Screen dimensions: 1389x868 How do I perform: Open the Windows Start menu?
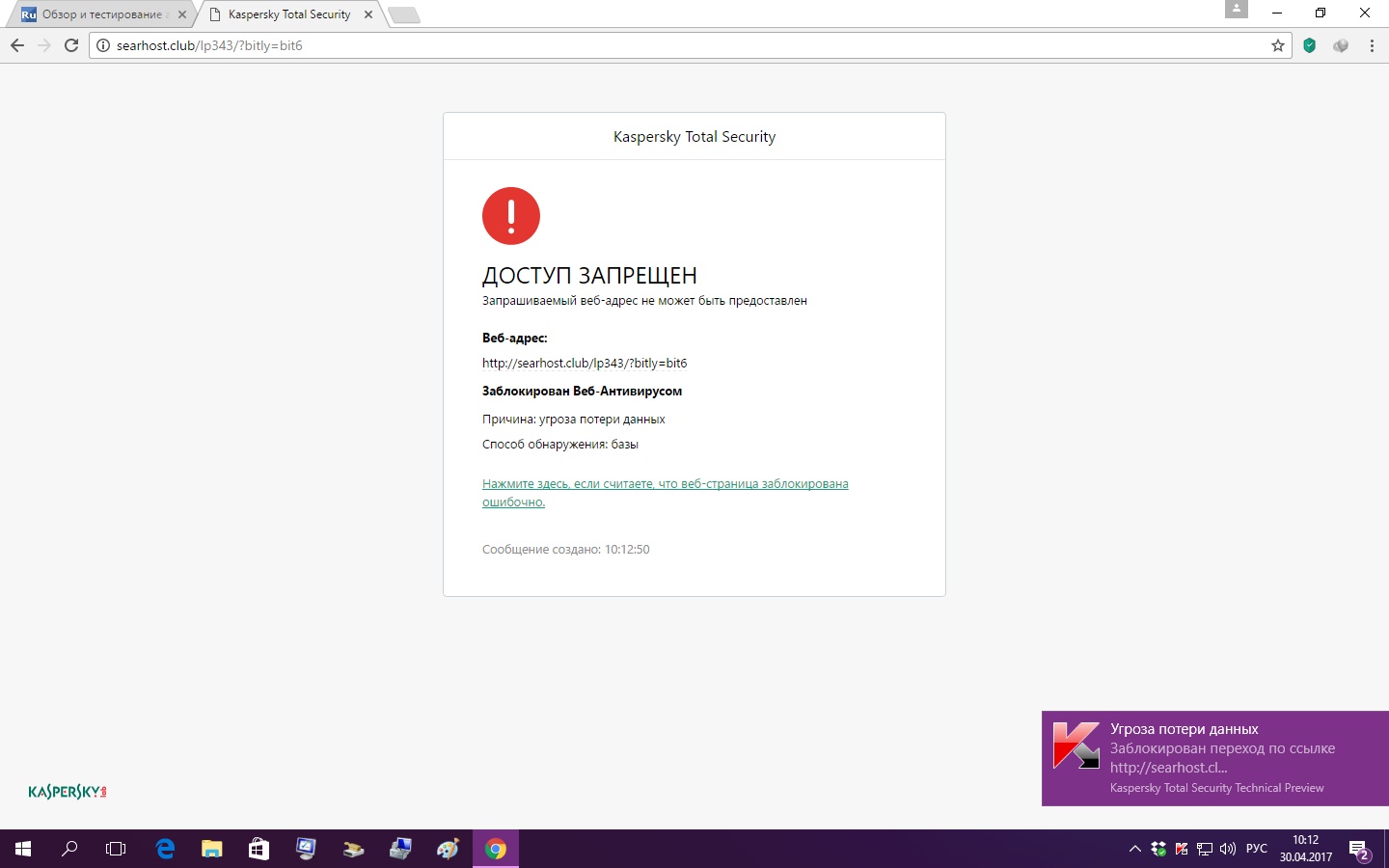click(23, 849)
